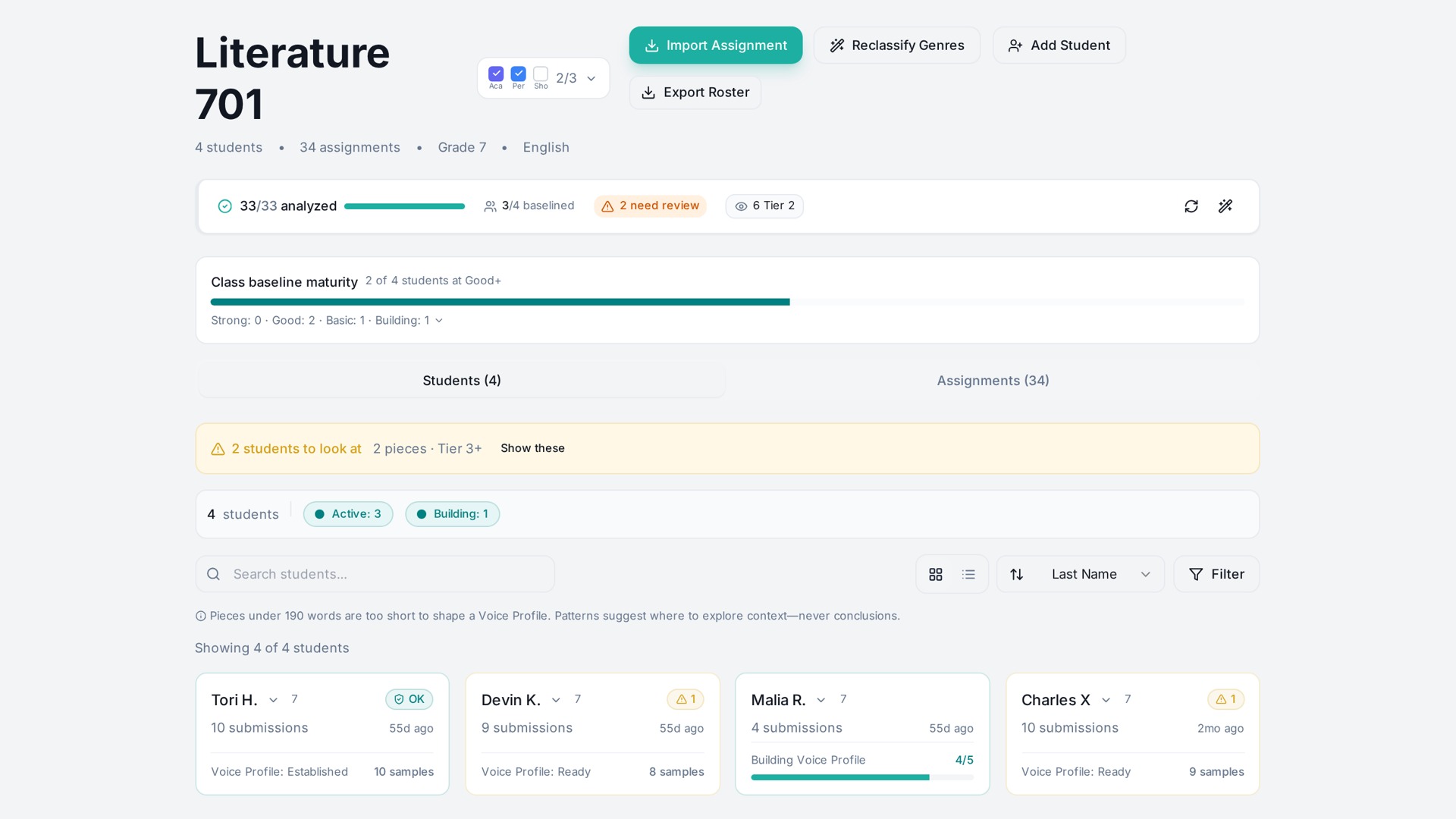Viewport: 1456px width, 819px height.
Task: Expand the Malia R. name chevron
Action: (821, 700)
